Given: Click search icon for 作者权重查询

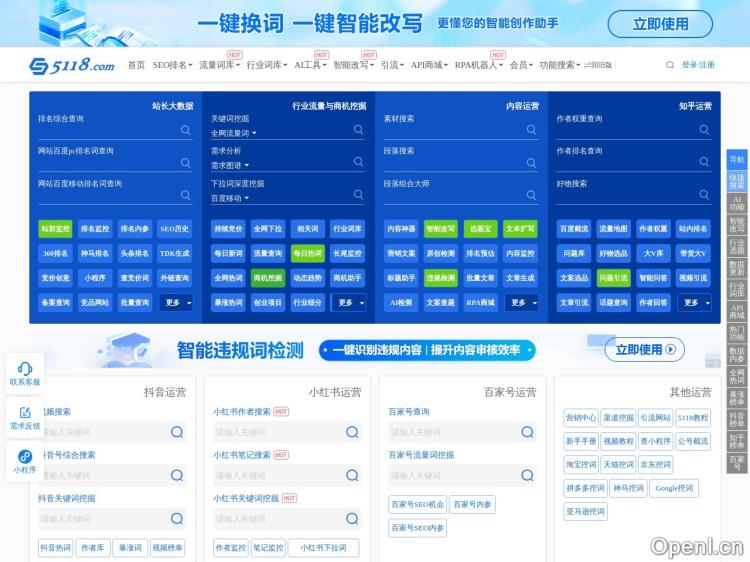Looking at the screenshot, I should click(704, 130).
